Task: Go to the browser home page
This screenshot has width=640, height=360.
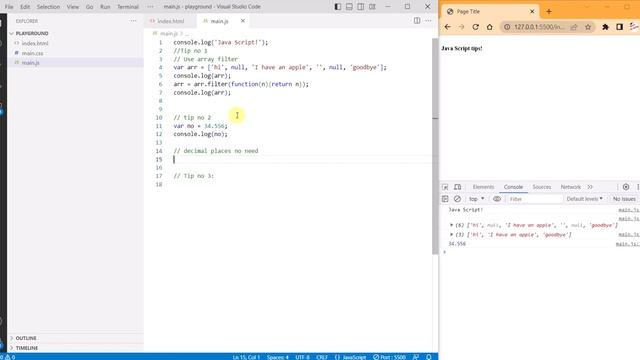Action: (489, 27)
